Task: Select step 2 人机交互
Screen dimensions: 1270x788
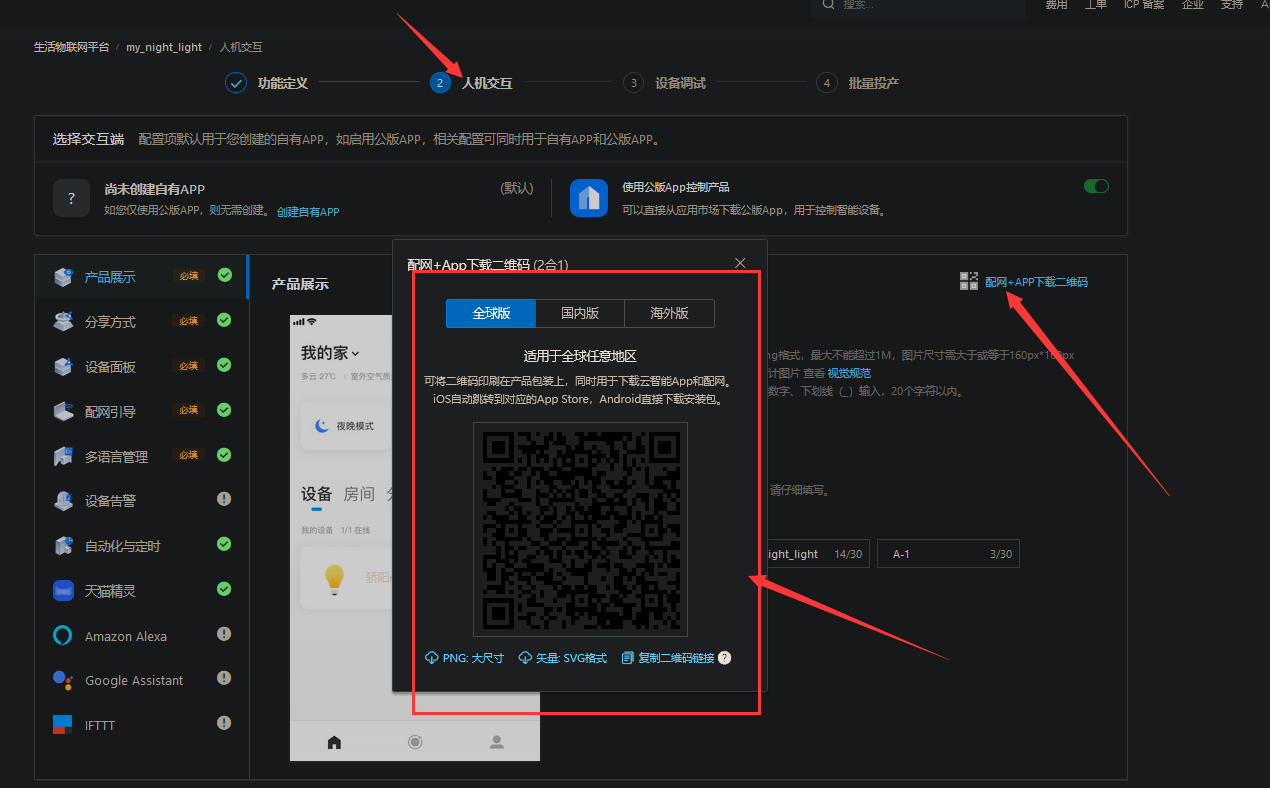Action: [471, 83]
